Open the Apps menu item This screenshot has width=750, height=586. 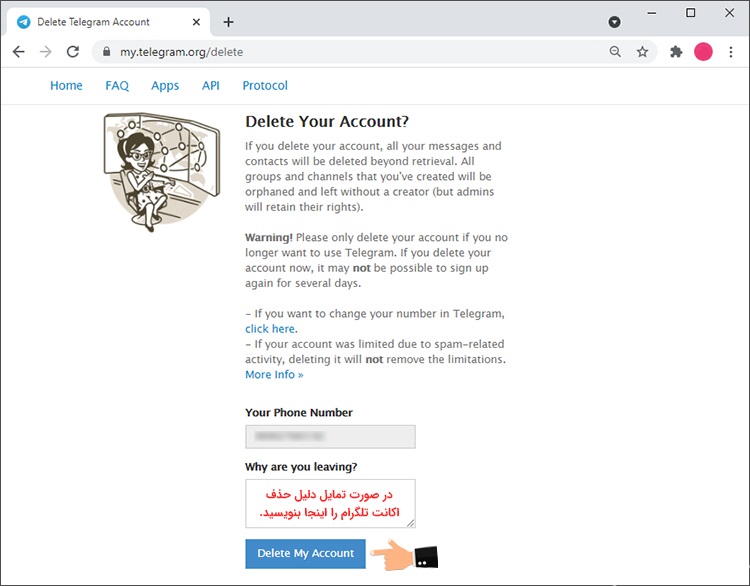(165, 86)
